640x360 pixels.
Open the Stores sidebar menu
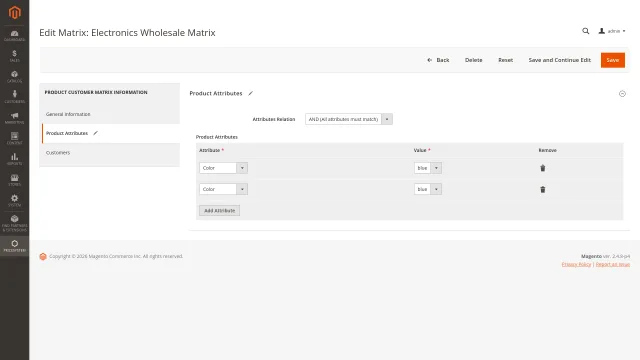click(14, 180)
